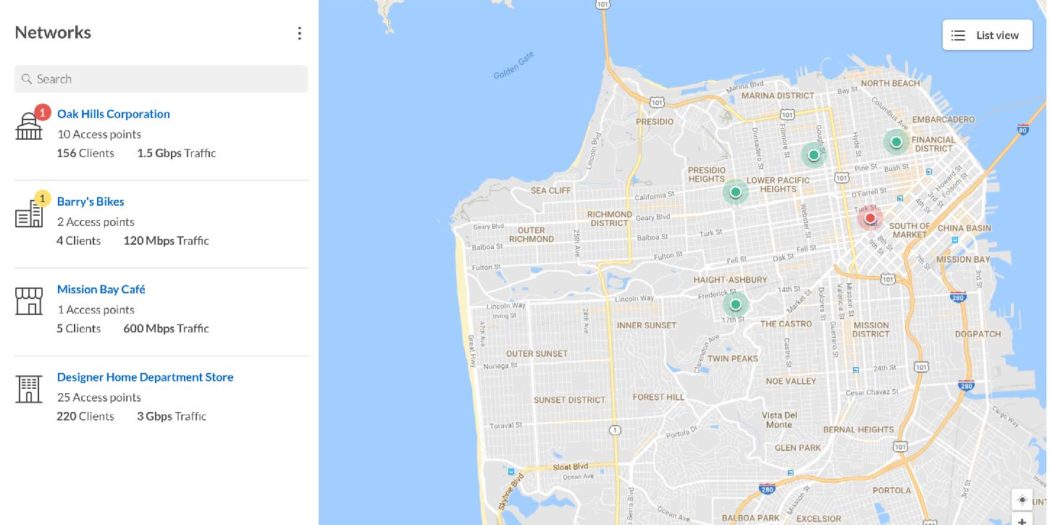Viewport: 1050px width, 525px height.
Task: Select the red access point marker near Turk St
Action: pyautogui.click(x=870, y=218)
